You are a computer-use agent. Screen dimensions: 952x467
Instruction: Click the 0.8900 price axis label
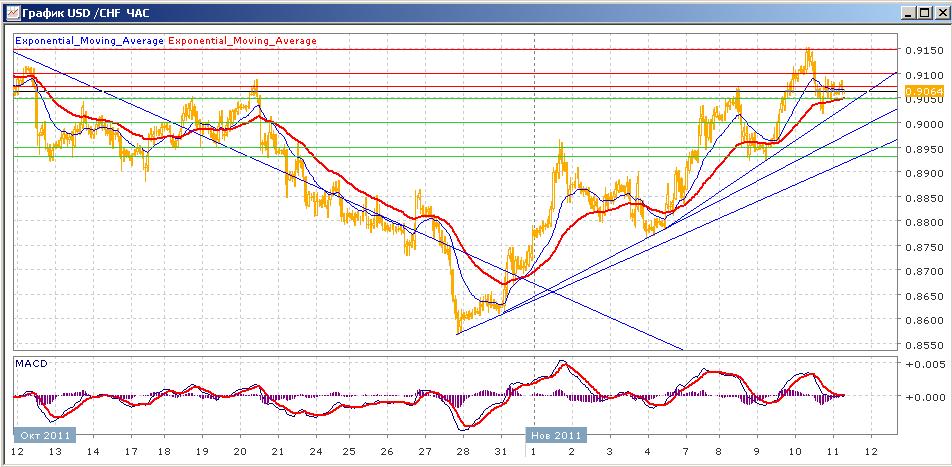tap(924, 174)
